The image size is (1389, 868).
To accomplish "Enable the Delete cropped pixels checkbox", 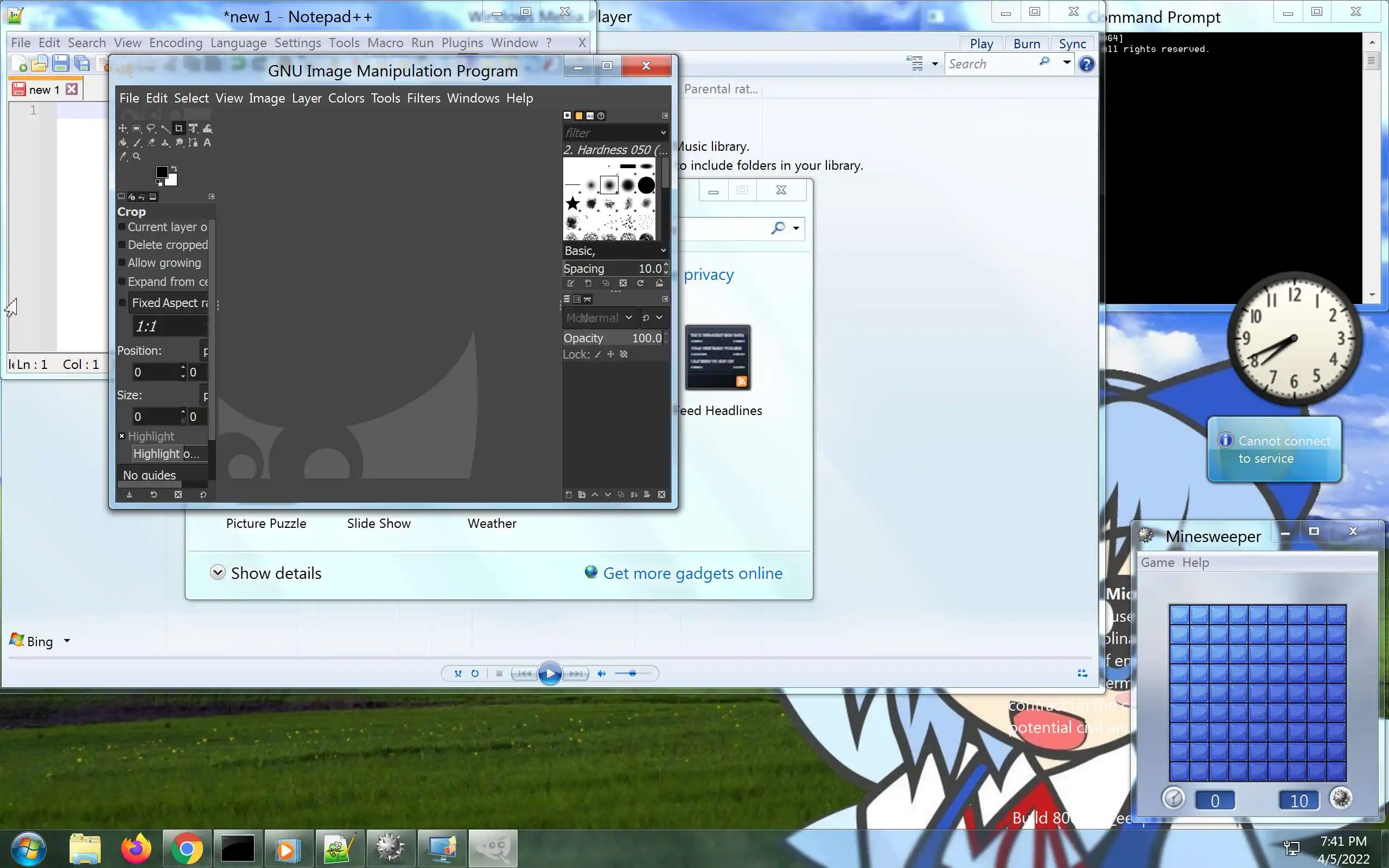I will 122,245.
